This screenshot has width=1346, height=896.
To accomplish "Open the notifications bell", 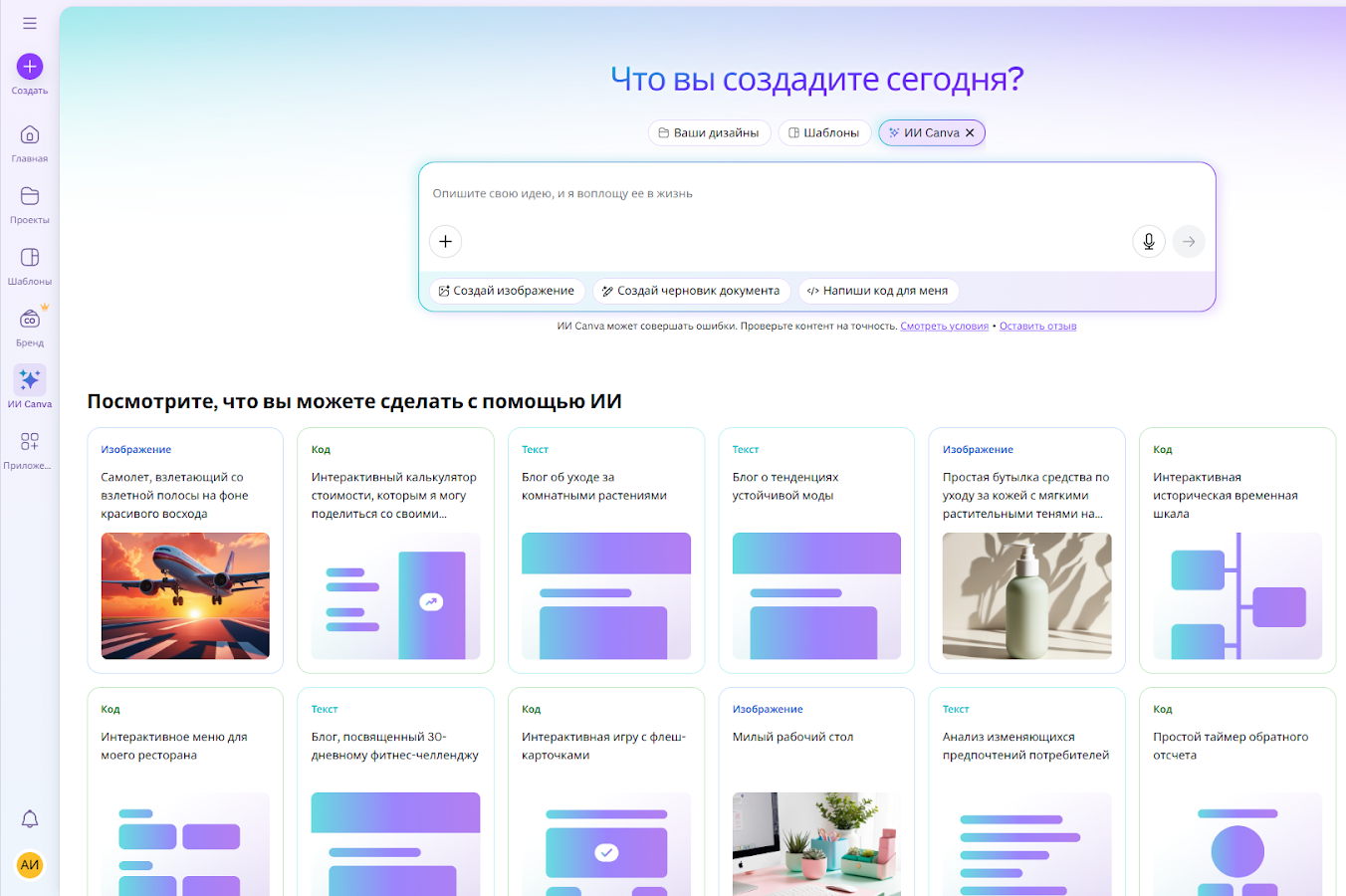I will pos(29,818).
